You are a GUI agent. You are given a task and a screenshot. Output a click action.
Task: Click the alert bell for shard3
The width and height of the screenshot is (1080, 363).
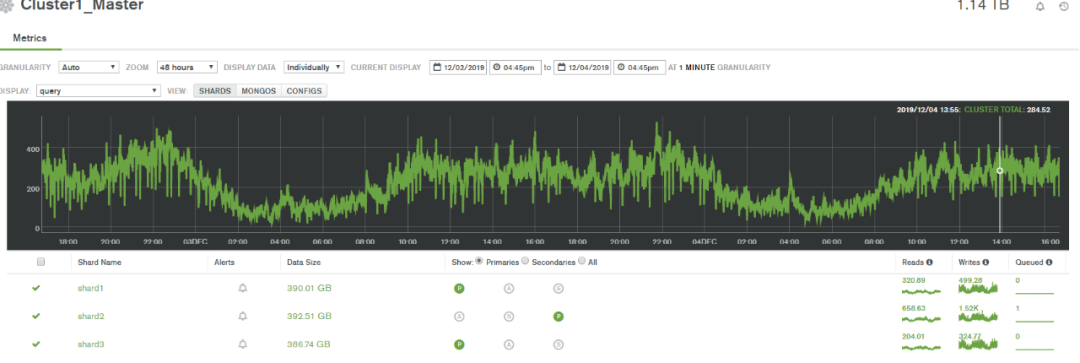tap(242, 344)
